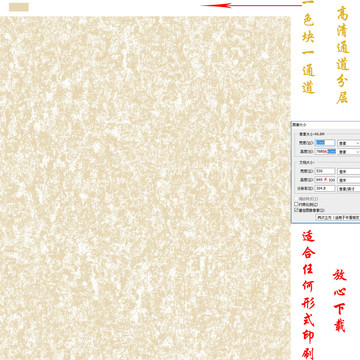360x360 pixels.
Task: Disable the Resample Image checkbox
Action: 296,210
